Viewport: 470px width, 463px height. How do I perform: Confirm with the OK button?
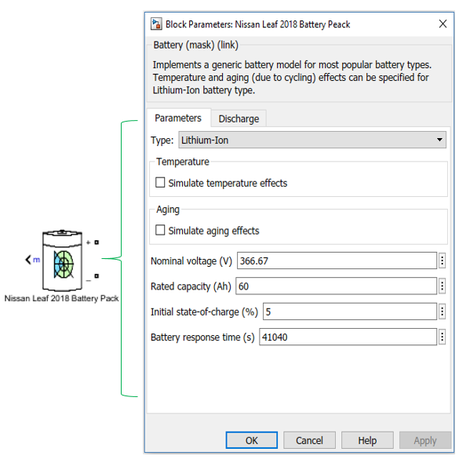(252, 440)
